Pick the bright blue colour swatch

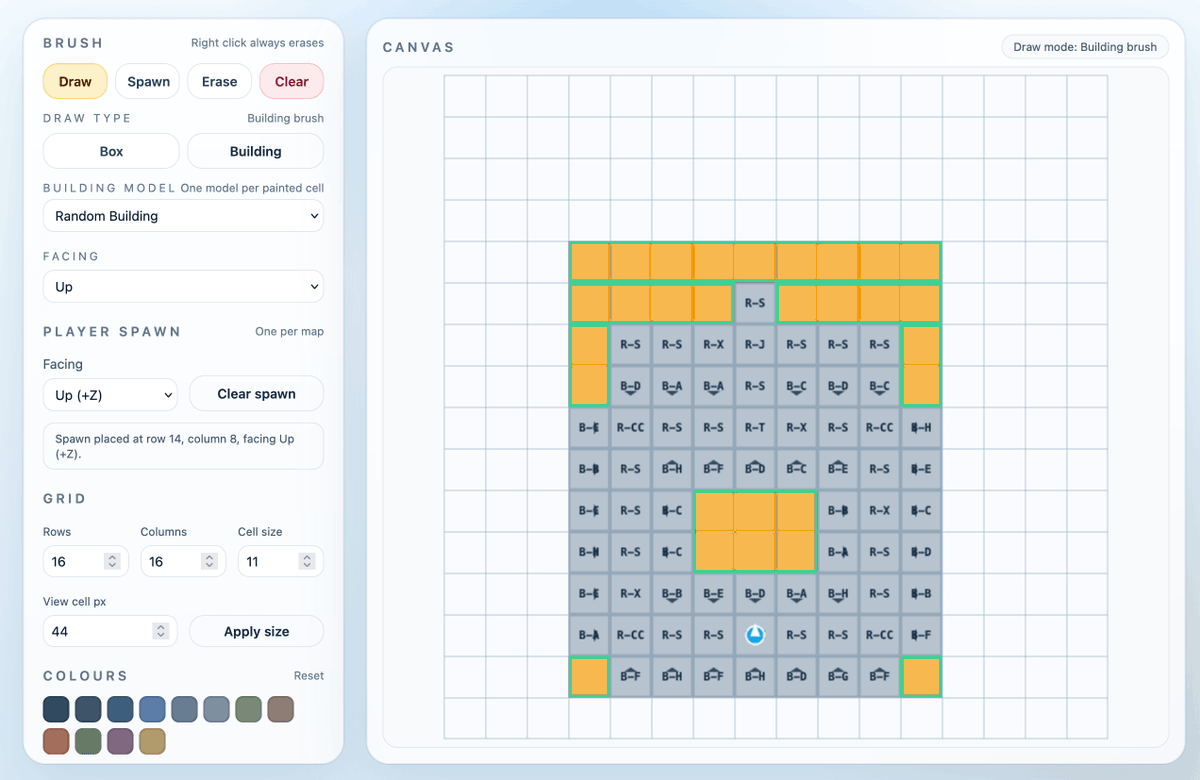152,709
